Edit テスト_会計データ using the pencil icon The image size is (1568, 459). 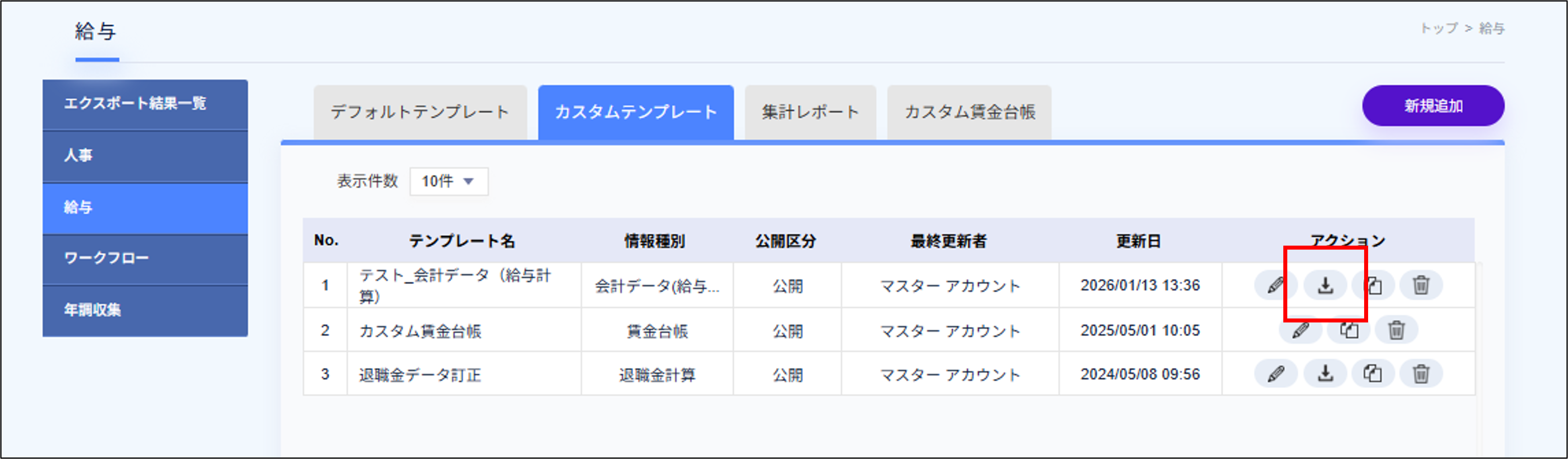point(1277,285)
